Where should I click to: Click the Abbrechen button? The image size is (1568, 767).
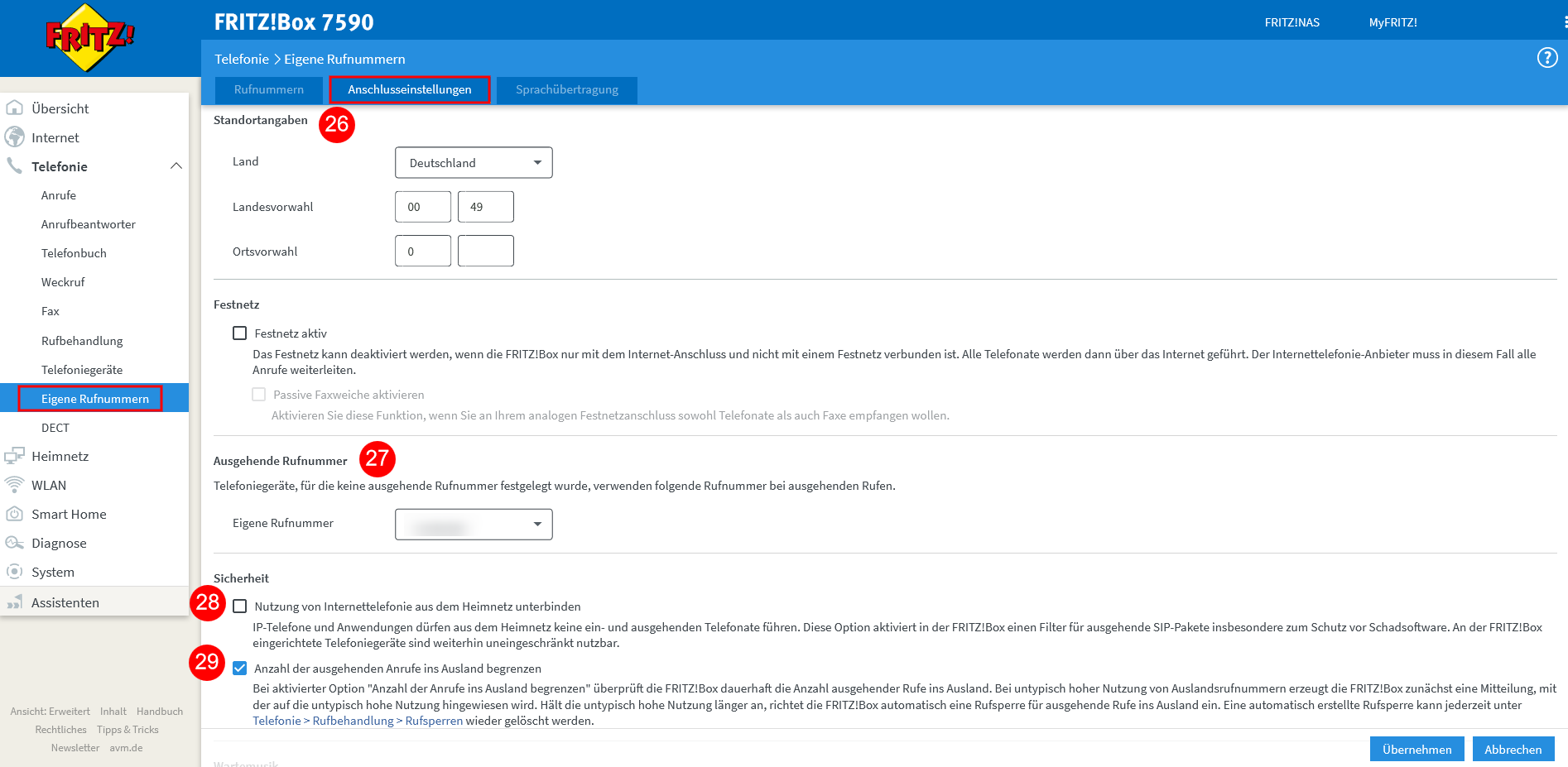(1513, 749)
